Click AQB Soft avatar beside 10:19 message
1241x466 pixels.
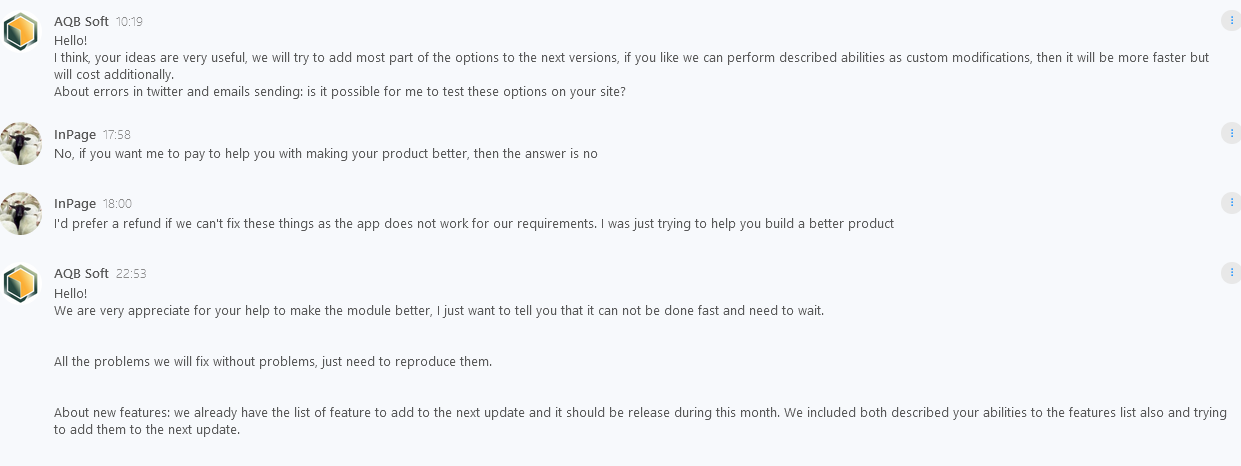[x=21, y=32]
